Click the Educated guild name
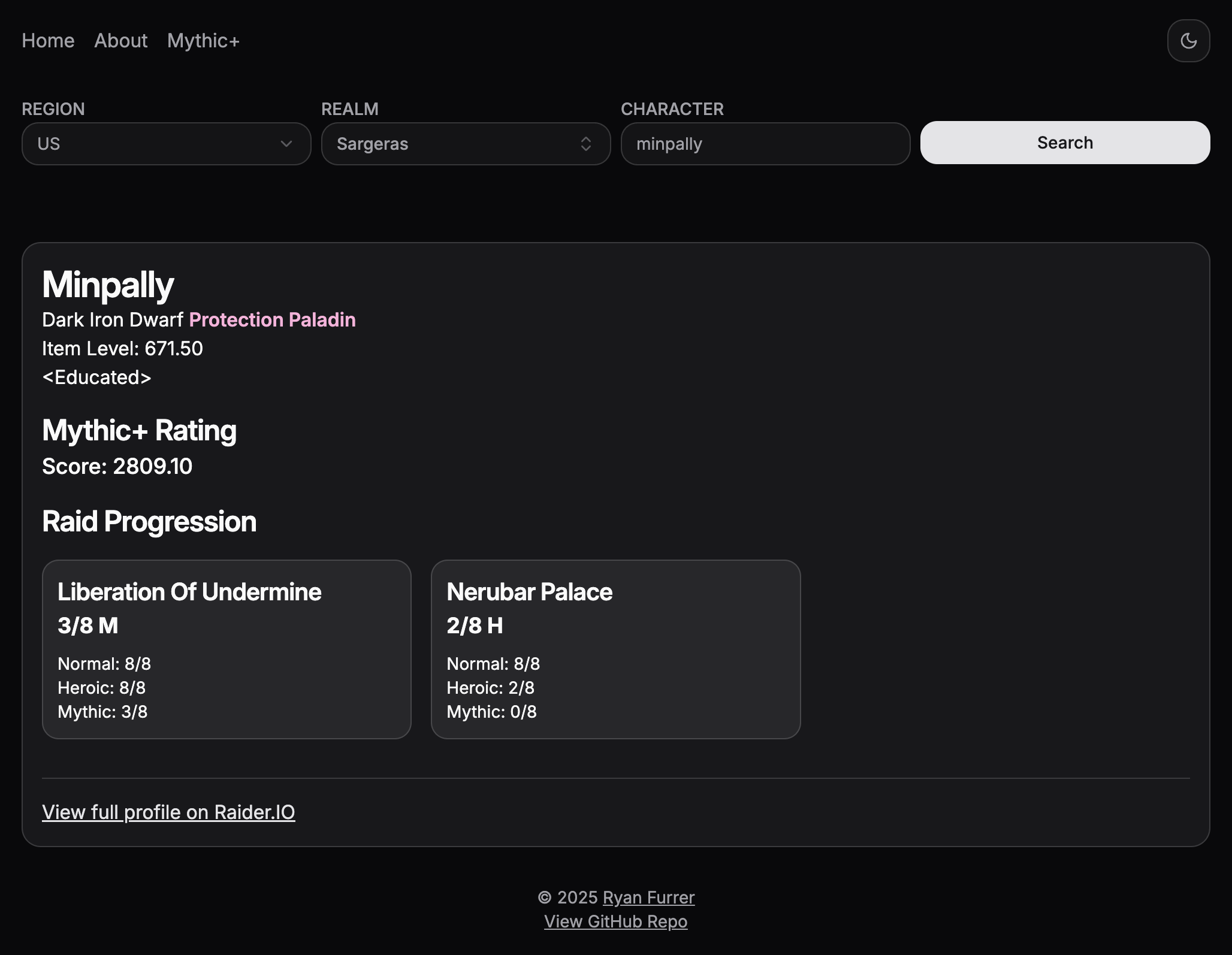The height and width of the screenshot is (955, 1232). coord(96,377)
